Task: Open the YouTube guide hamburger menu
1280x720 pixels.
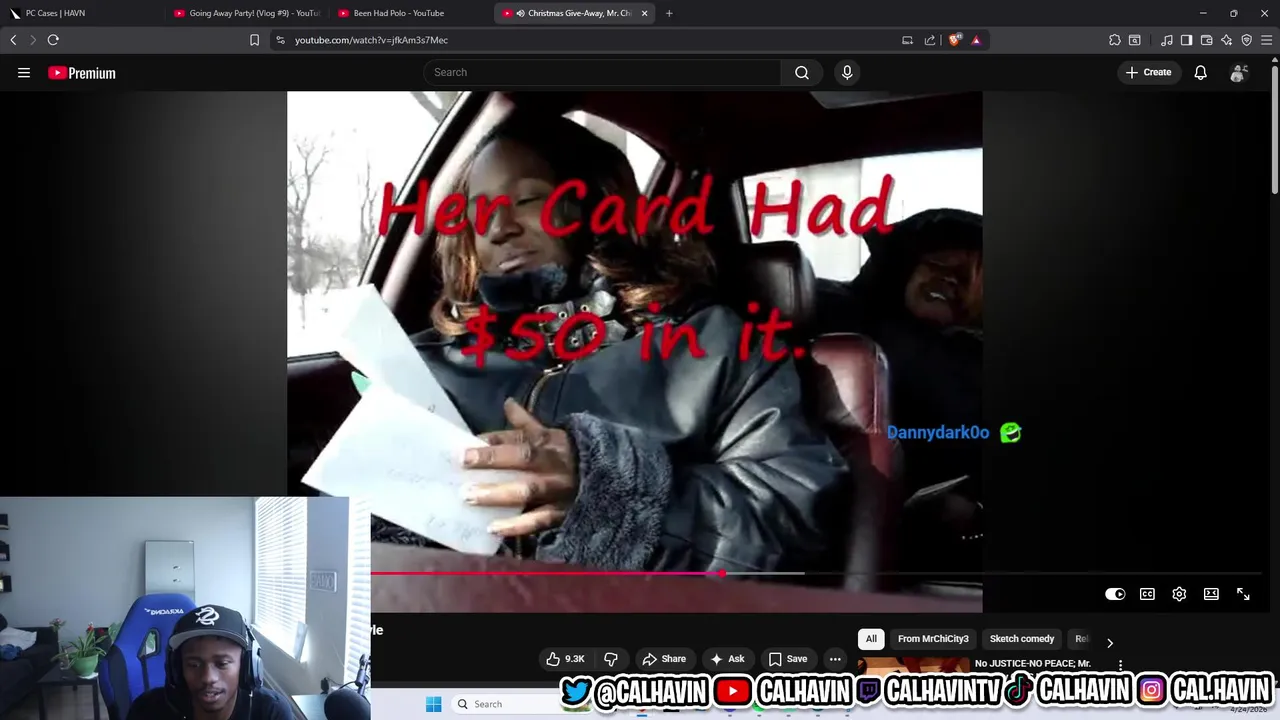Action: pyautogui.click(x=24, y=72)
